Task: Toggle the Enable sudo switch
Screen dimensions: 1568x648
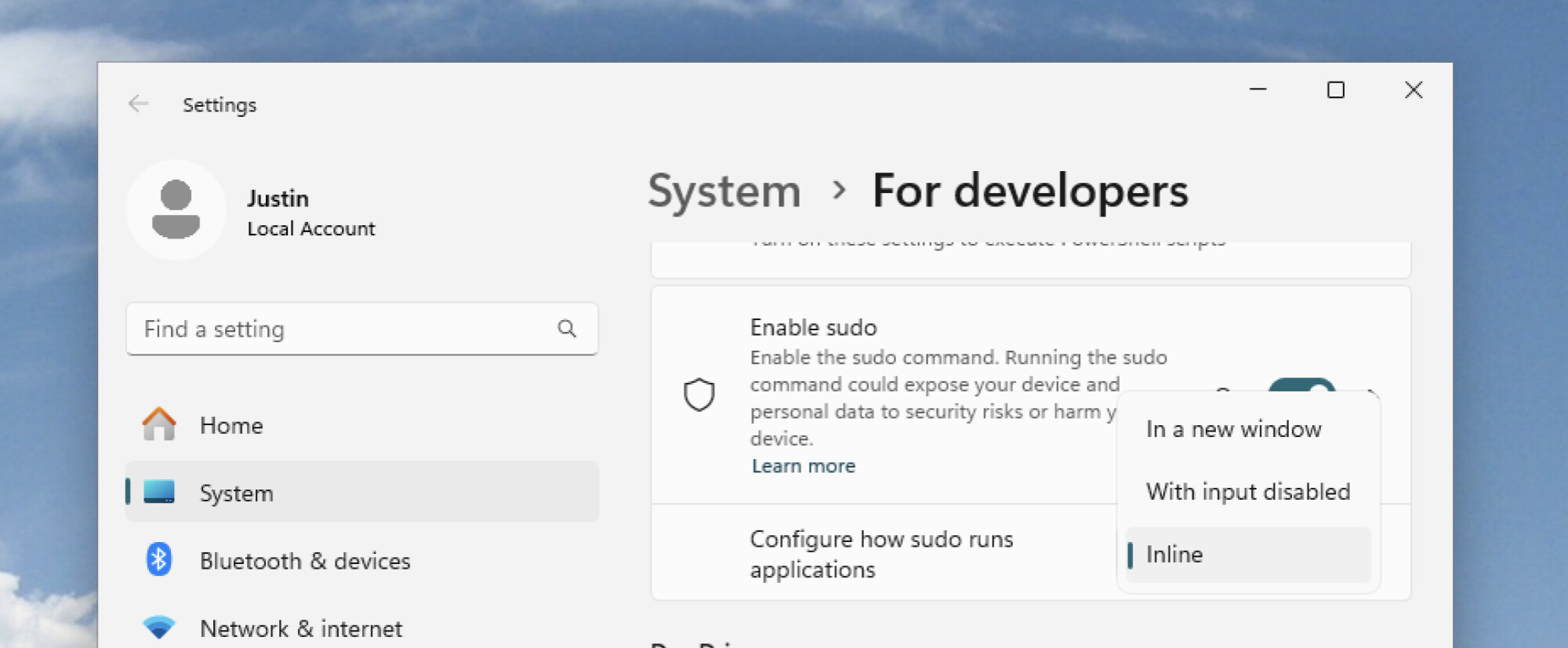Action: pyautogui.click(x=1301, y=385)
